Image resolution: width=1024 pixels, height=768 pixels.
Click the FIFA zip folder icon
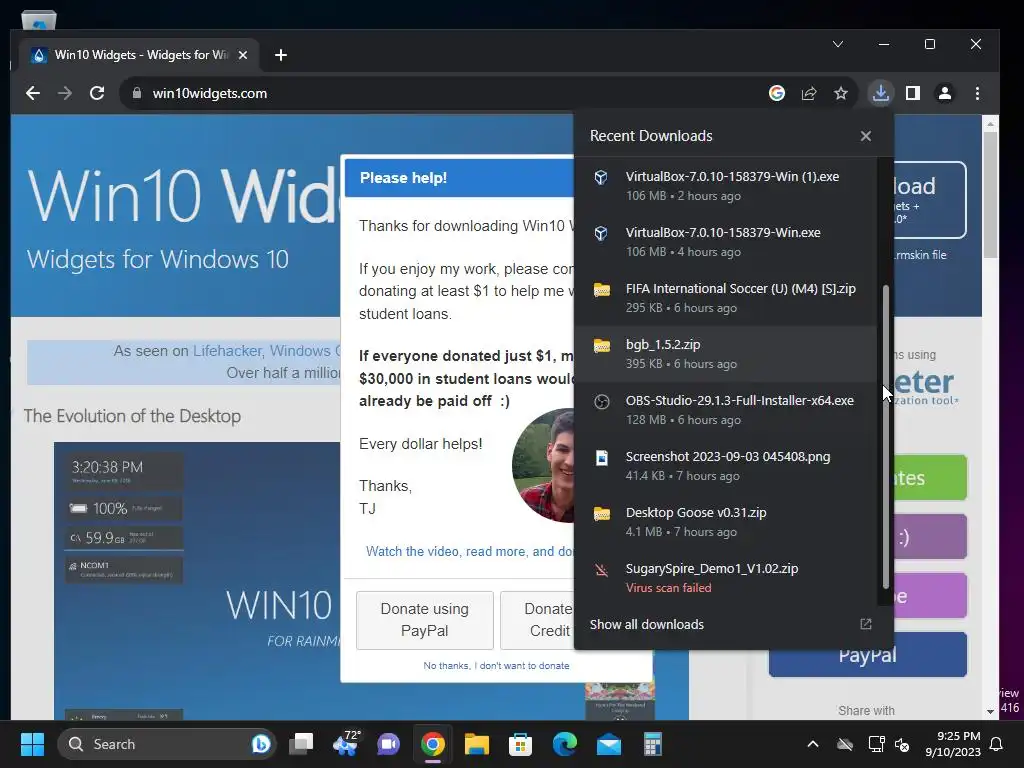click(601, 289)
